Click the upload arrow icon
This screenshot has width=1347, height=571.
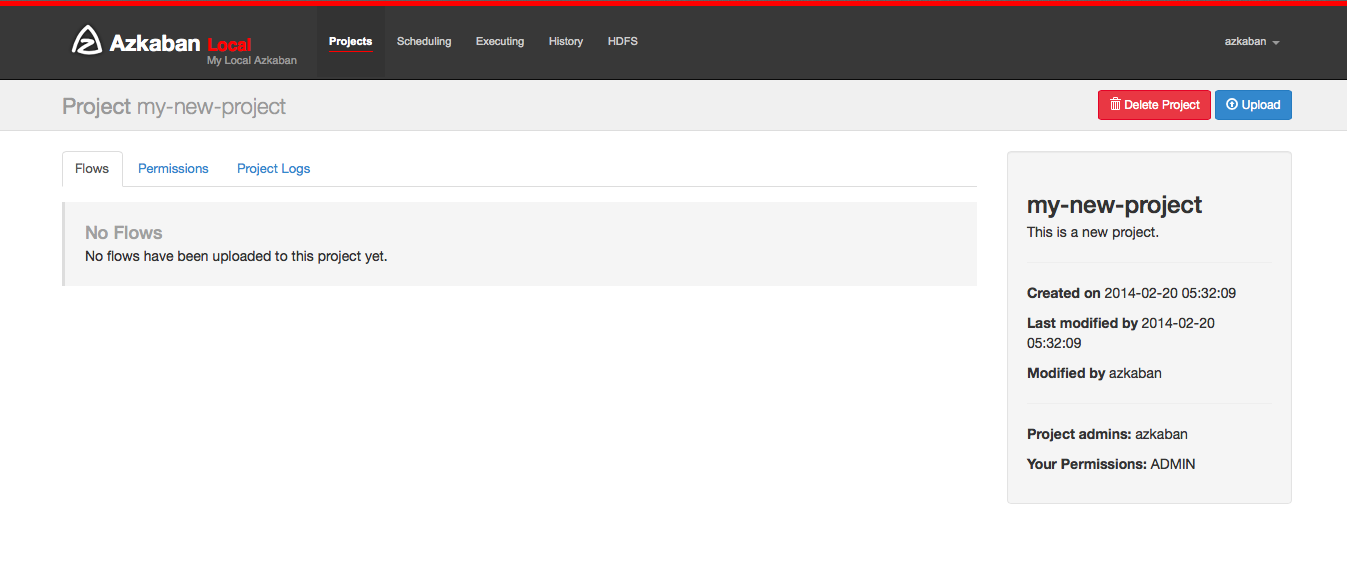pyautogui.click(x=1232, y=104)
